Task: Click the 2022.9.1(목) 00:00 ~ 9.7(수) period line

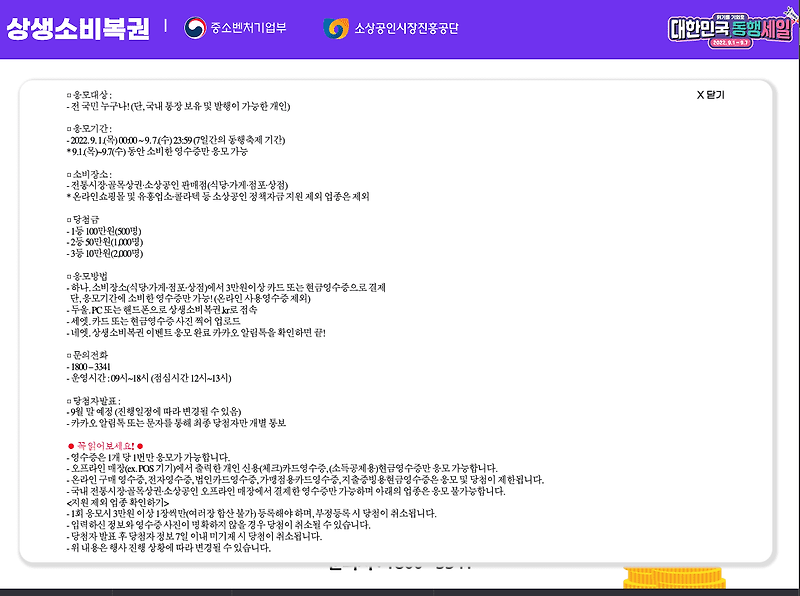Action: 176,140
